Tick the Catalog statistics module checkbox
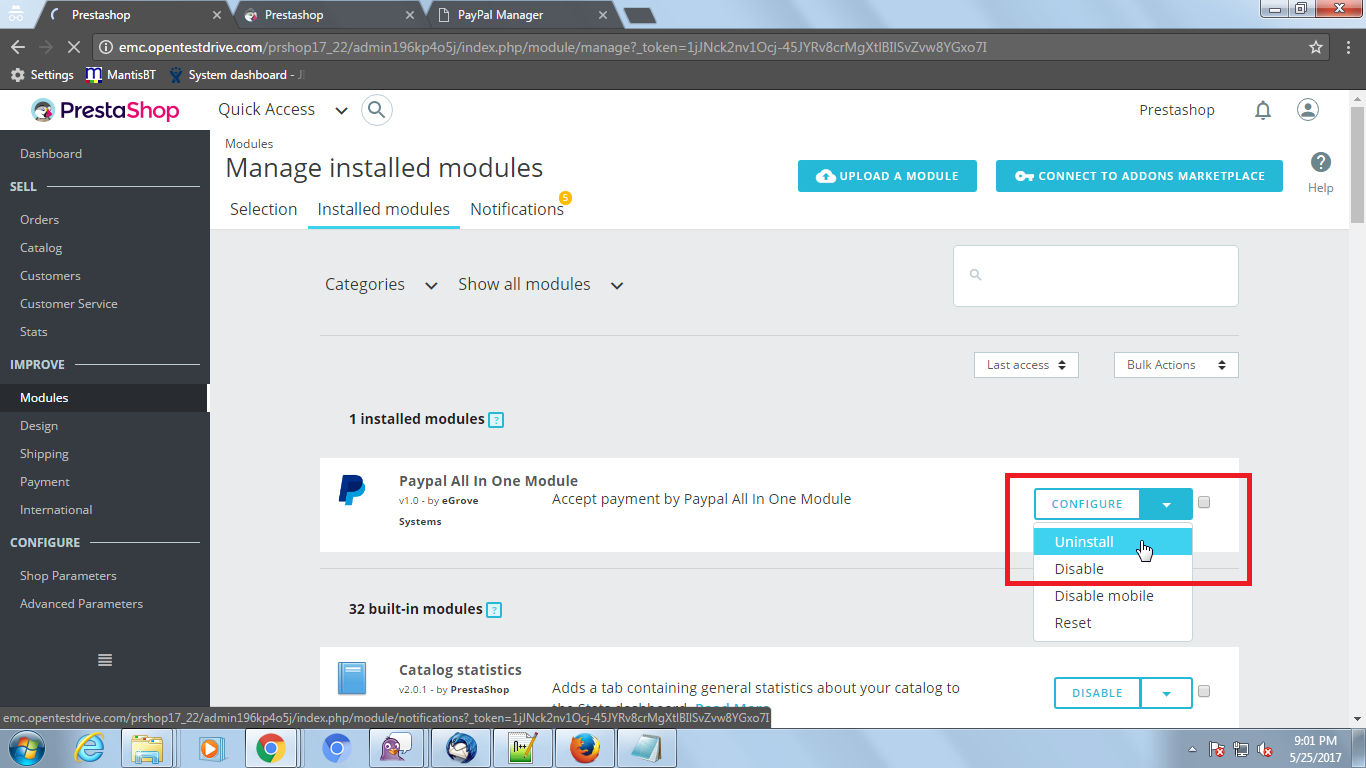Image resolution: width=1366 pixels, height=768 pixels. [x=1204, y=691]
